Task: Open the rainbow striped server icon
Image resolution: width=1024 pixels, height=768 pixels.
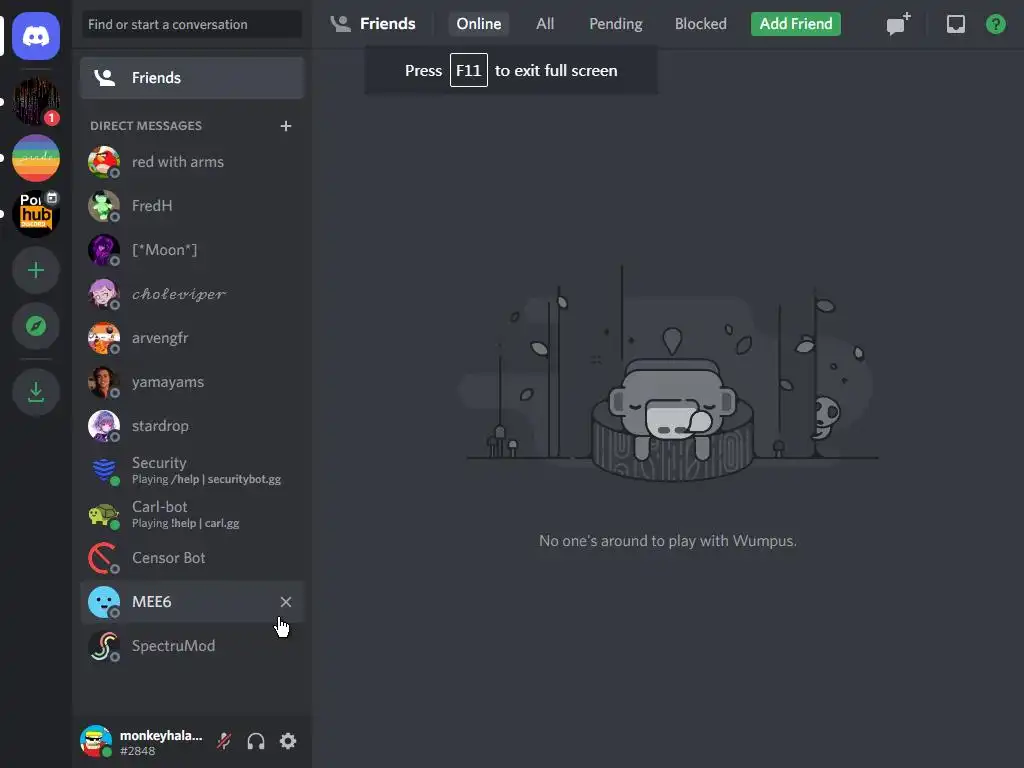Action: (36, 158)
